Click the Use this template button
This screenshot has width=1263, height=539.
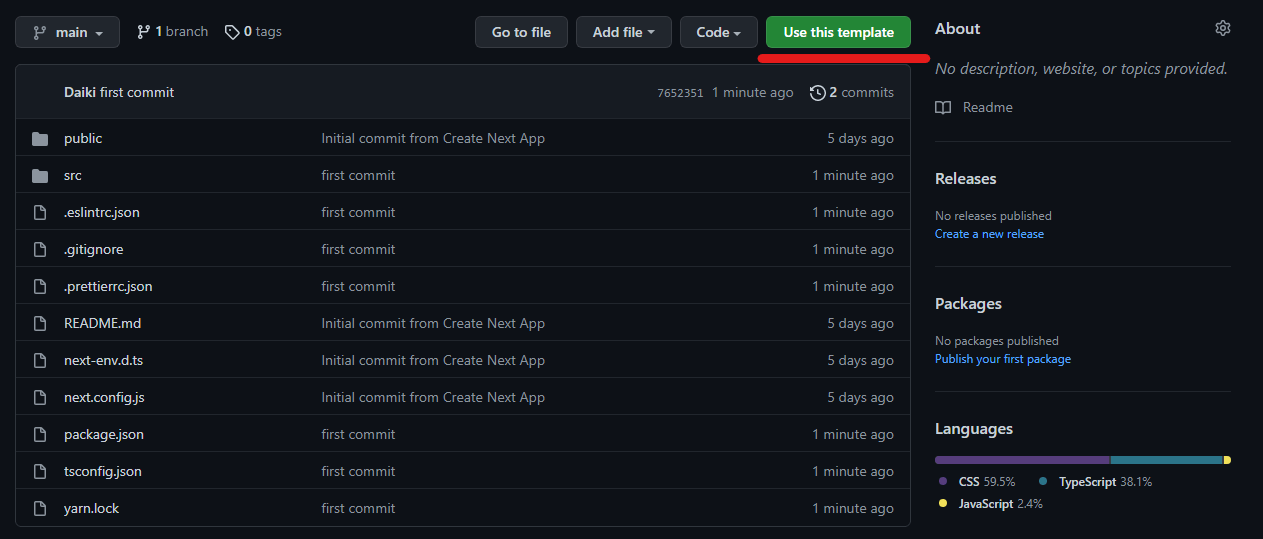click(x=838, y=32)
